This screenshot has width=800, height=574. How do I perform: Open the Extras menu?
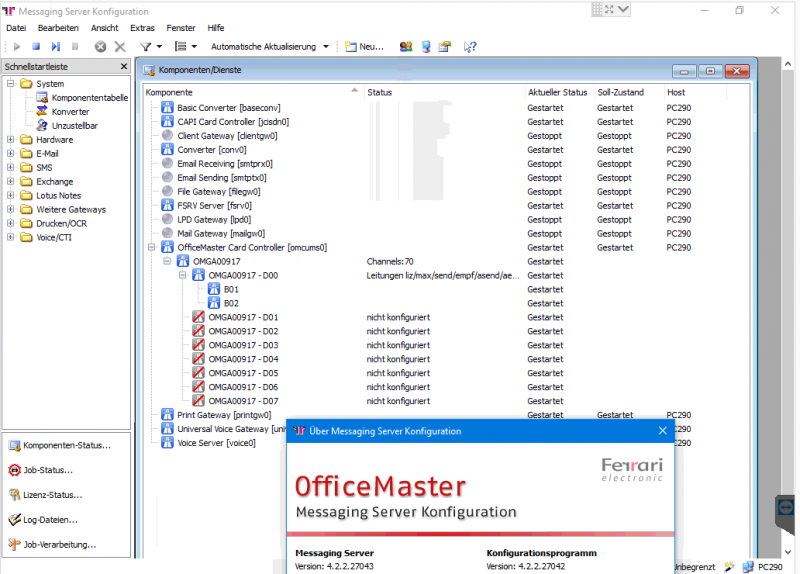click(142, 28)
